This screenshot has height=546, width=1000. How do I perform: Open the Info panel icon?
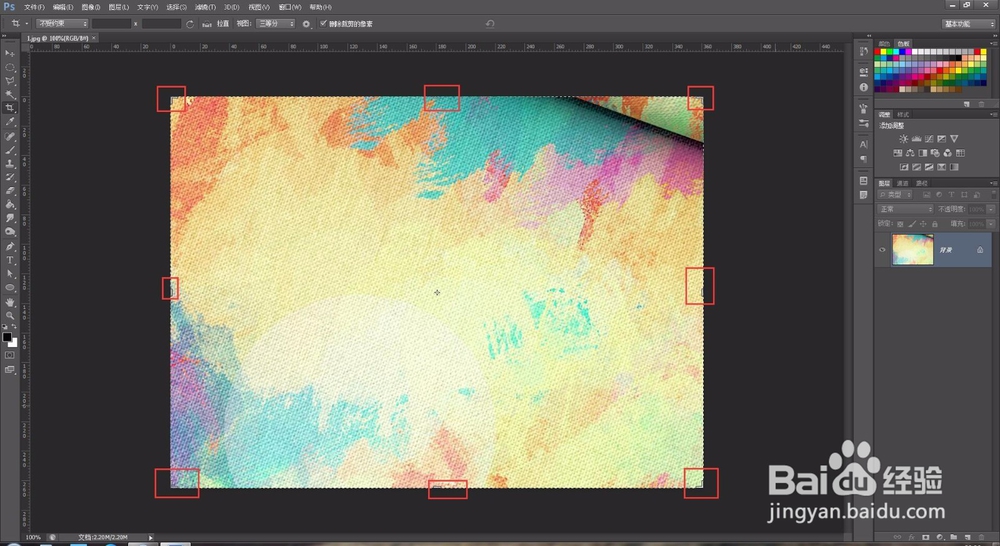click(x=864, y=87)
